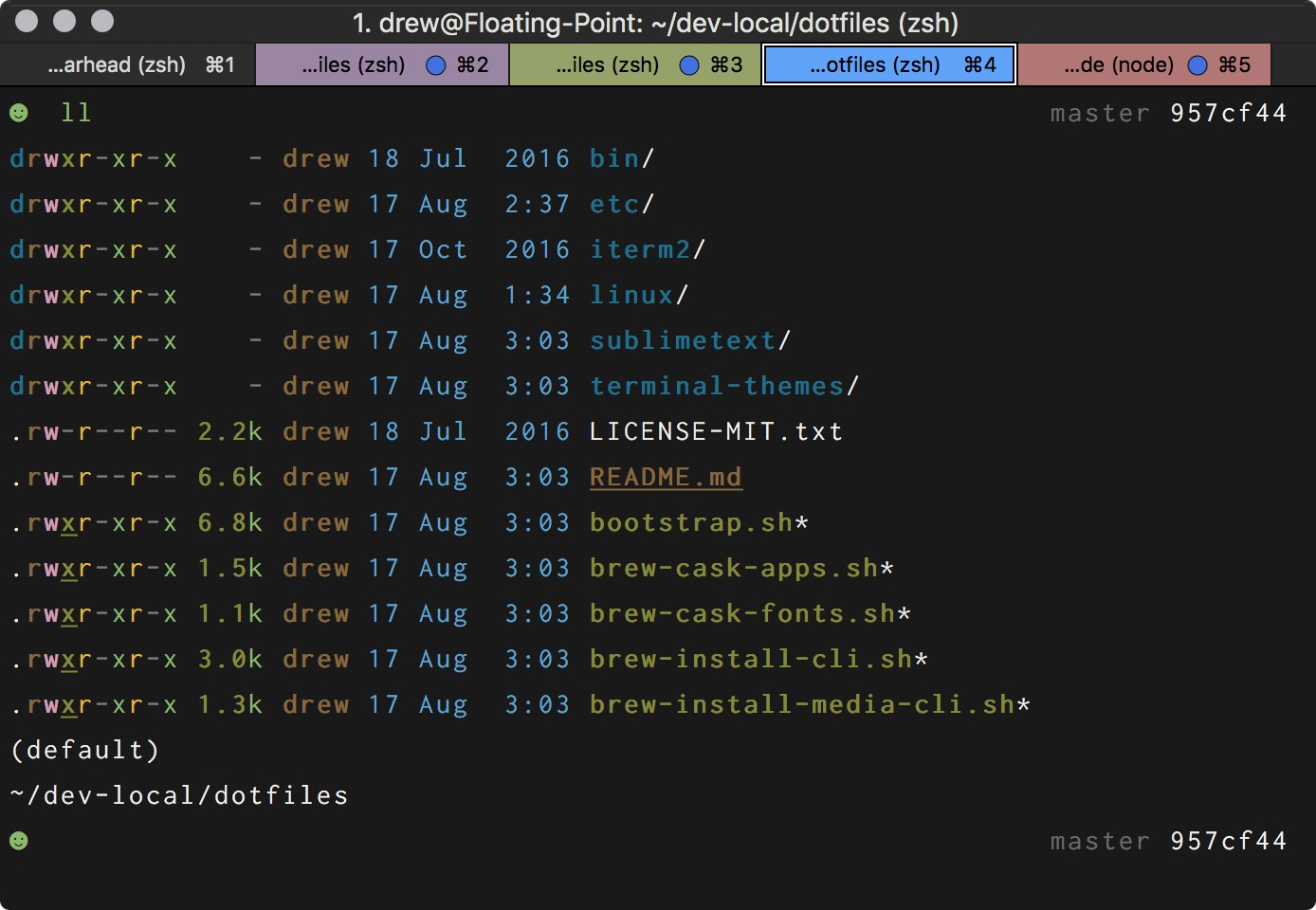
Task: Click the window title drew@Floating-Point
Action: point(655,23)
